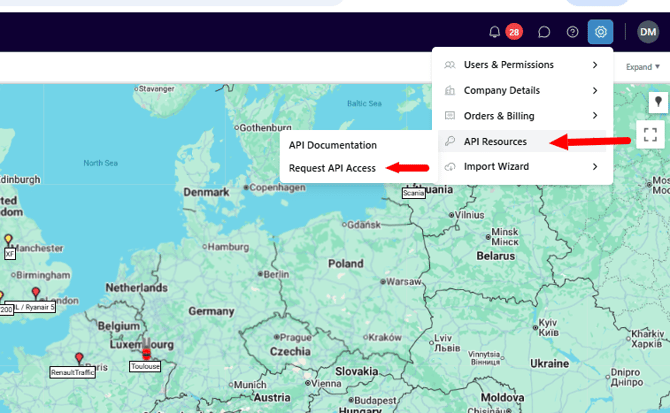Click the Belarus country label
This screenshot has height=413, width=670.
[496, 256]
